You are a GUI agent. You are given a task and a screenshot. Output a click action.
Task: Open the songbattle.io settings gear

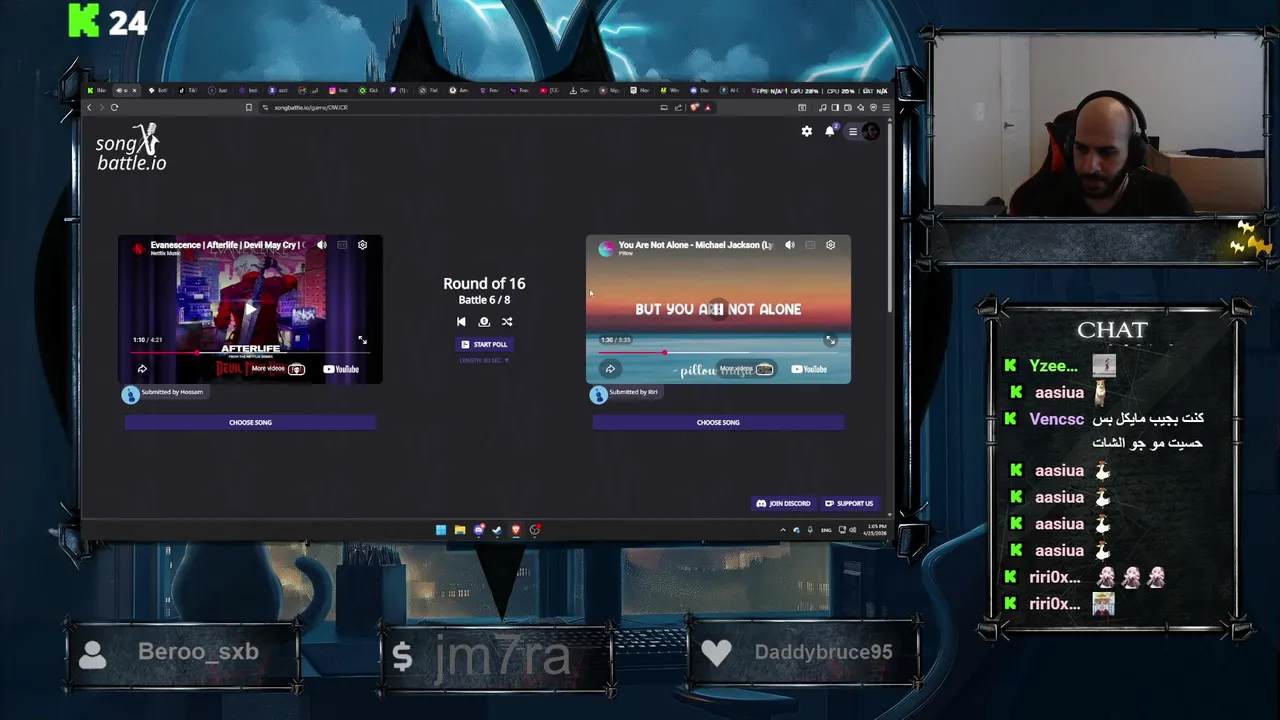807,131
